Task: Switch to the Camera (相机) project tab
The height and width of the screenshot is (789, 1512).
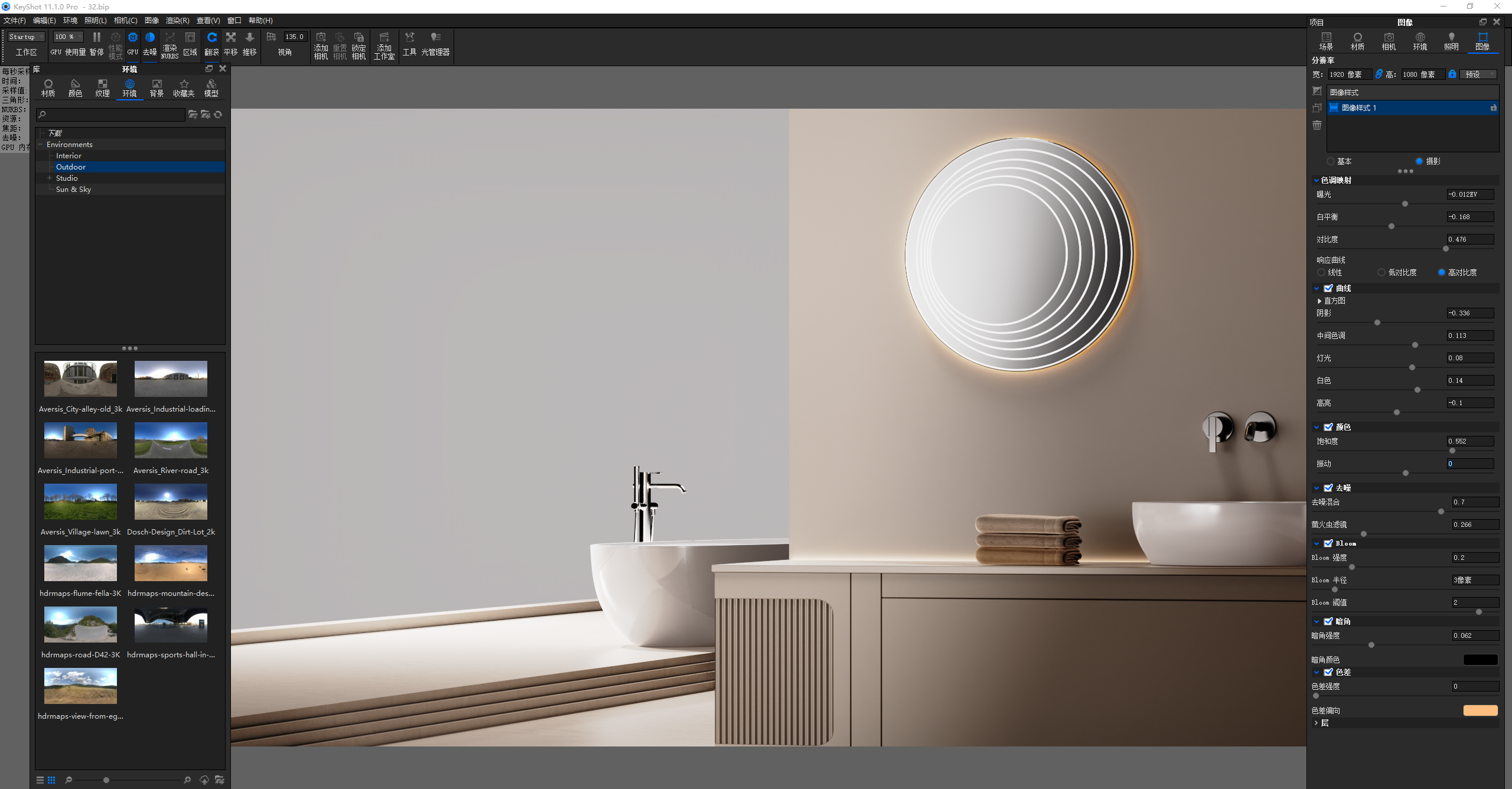Action: [x=1389, y=41]
